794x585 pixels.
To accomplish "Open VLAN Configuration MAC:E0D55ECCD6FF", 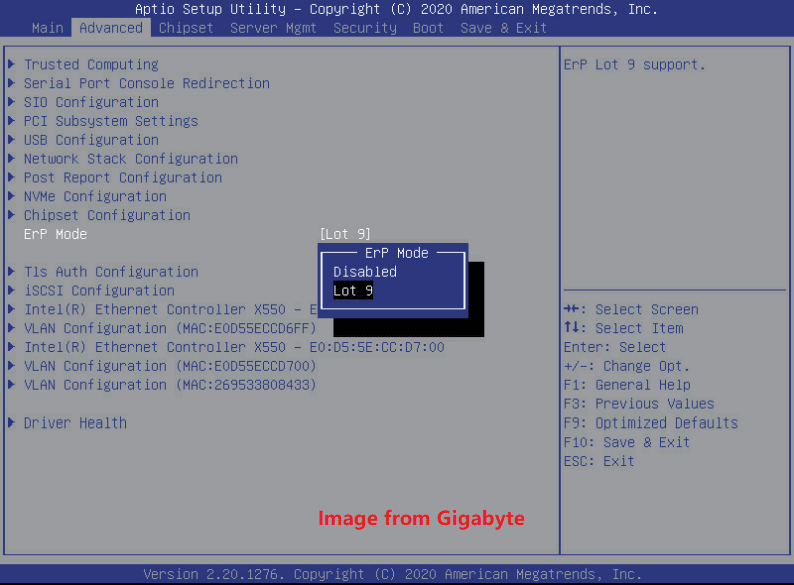I will coord(170,328).
